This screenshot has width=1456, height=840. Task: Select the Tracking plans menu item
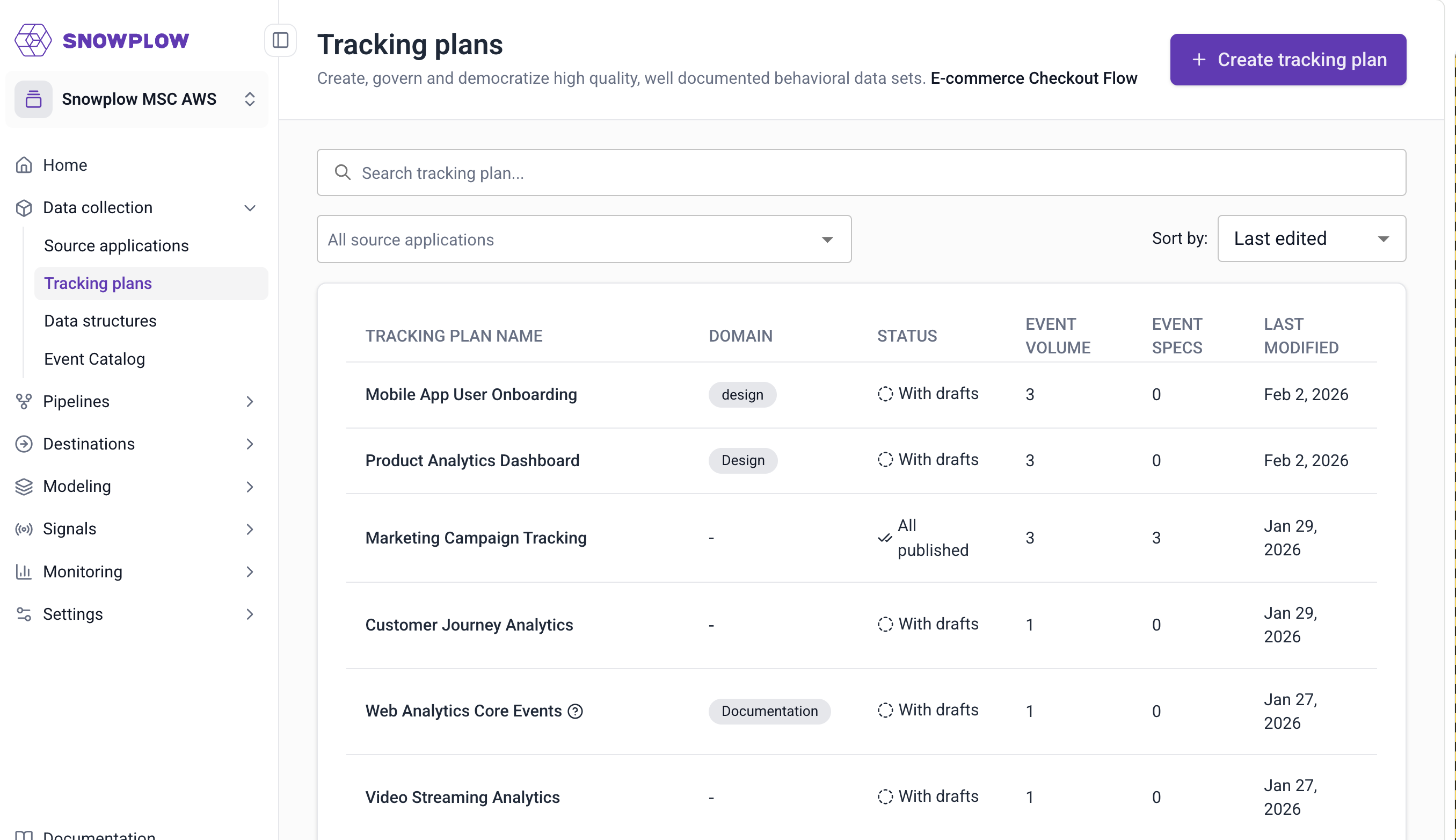point(98,283)
